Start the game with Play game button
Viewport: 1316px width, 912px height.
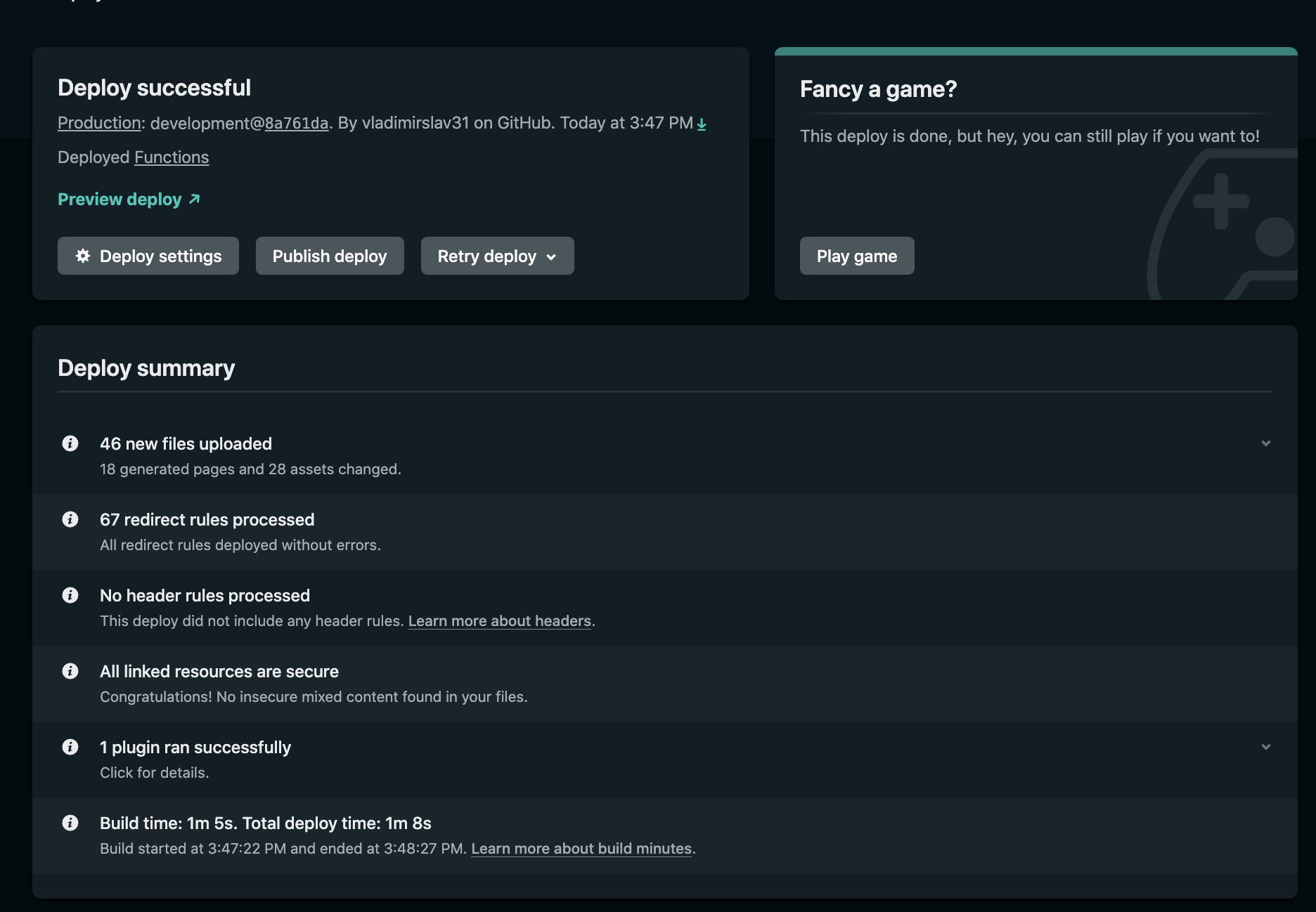click(x=856, y=256)
